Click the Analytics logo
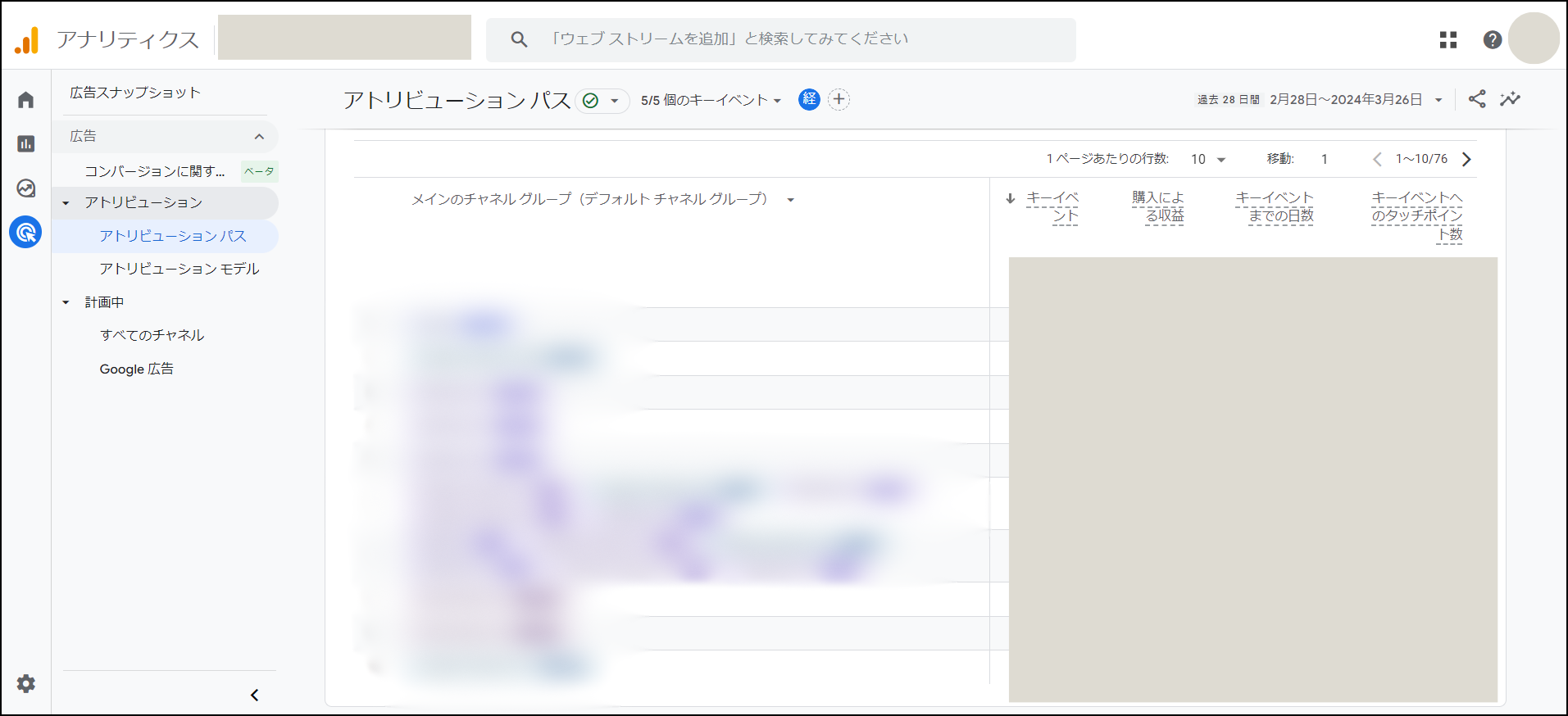The height and width of the screenshot is (716, 1568). pos(26,39)
